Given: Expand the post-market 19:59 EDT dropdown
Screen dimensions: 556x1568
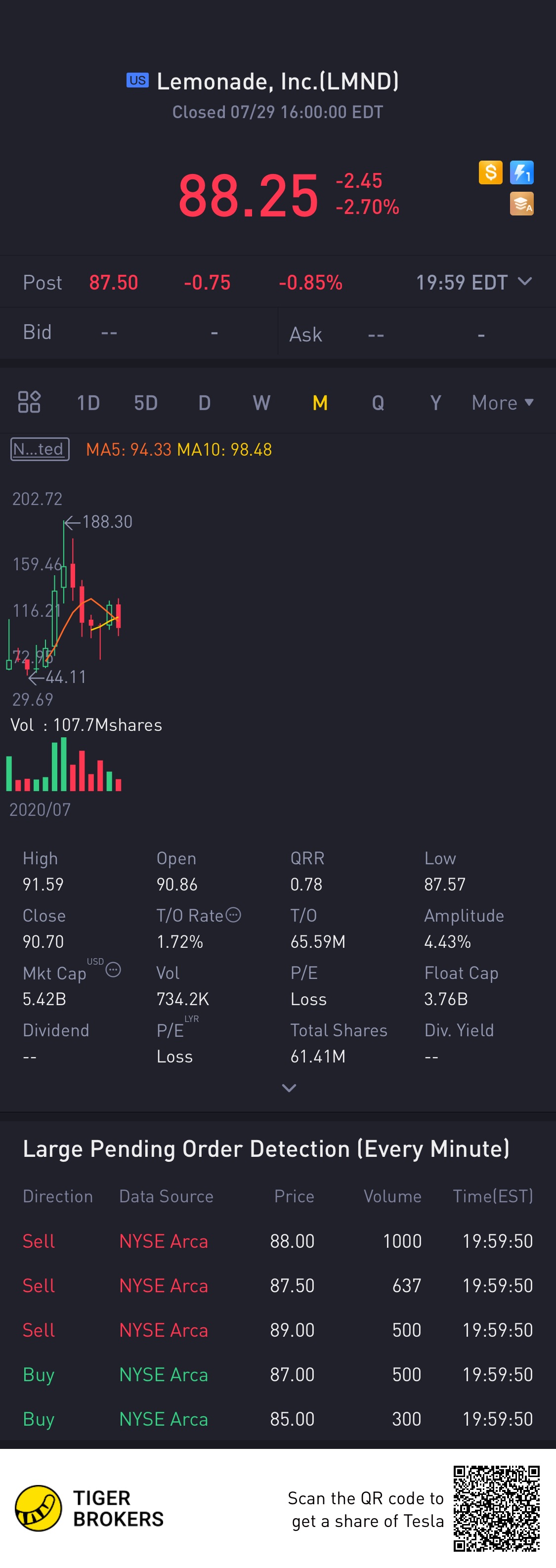Looking at the screenshot, I should [524, 282].
